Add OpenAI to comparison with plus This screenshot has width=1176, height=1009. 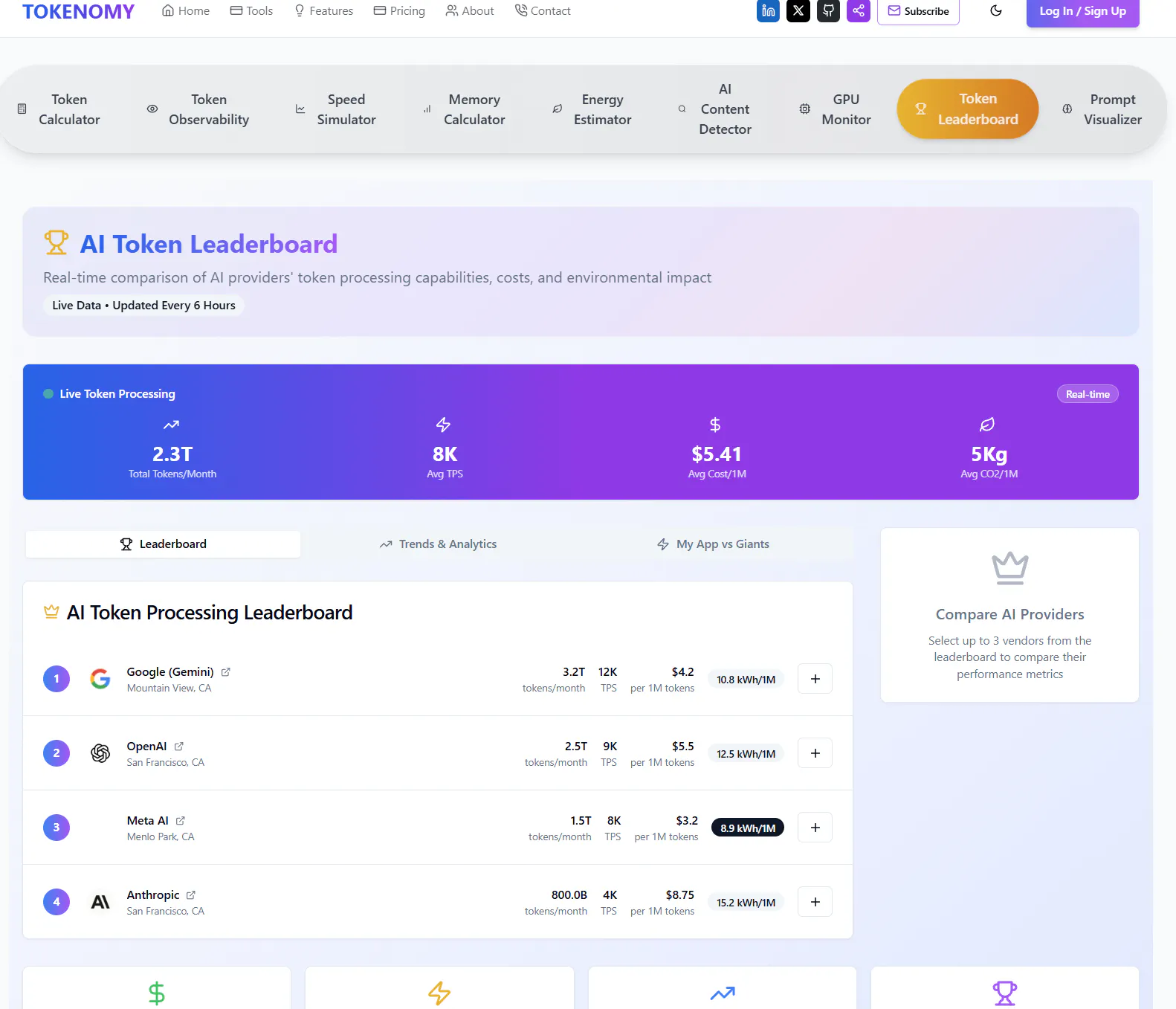(x=815, y=753)
